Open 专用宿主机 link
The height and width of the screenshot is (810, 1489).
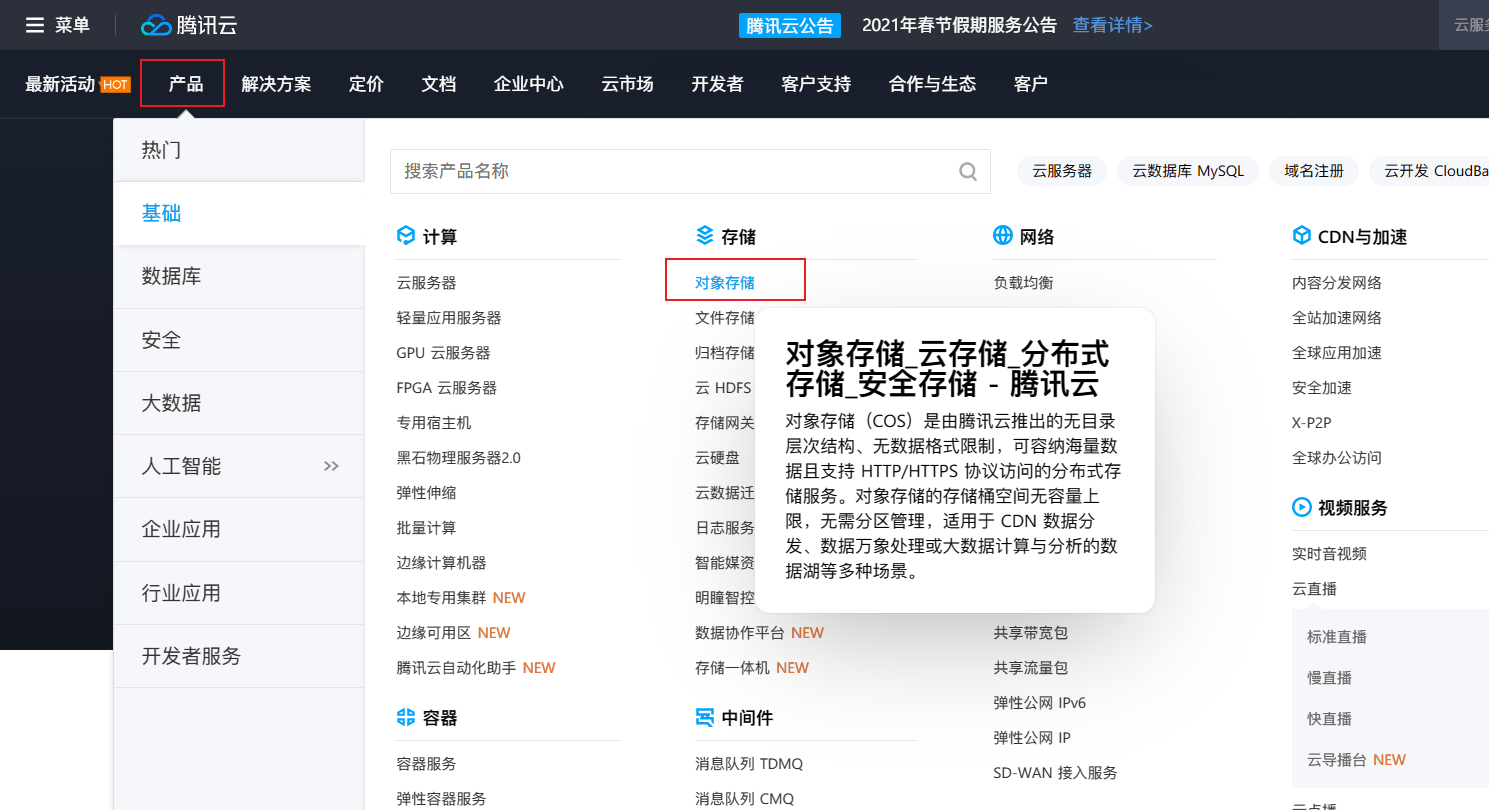pyautogui.click(x=434, y=423)
